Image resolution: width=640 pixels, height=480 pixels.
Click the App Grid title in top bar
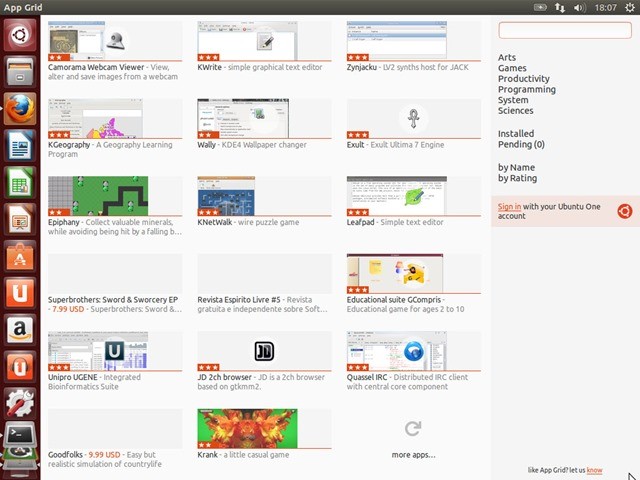[23, 7]
